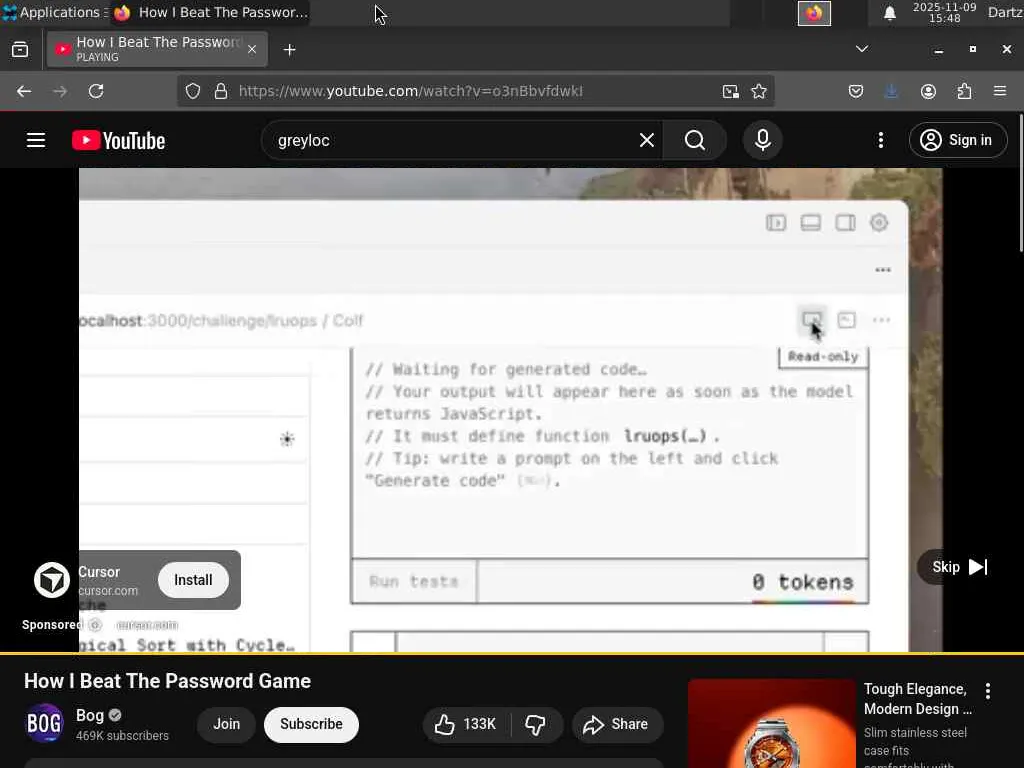This screenshot has height=768, width=1024.
Task: Join the Bog channel membership
Action: (227, 724)
